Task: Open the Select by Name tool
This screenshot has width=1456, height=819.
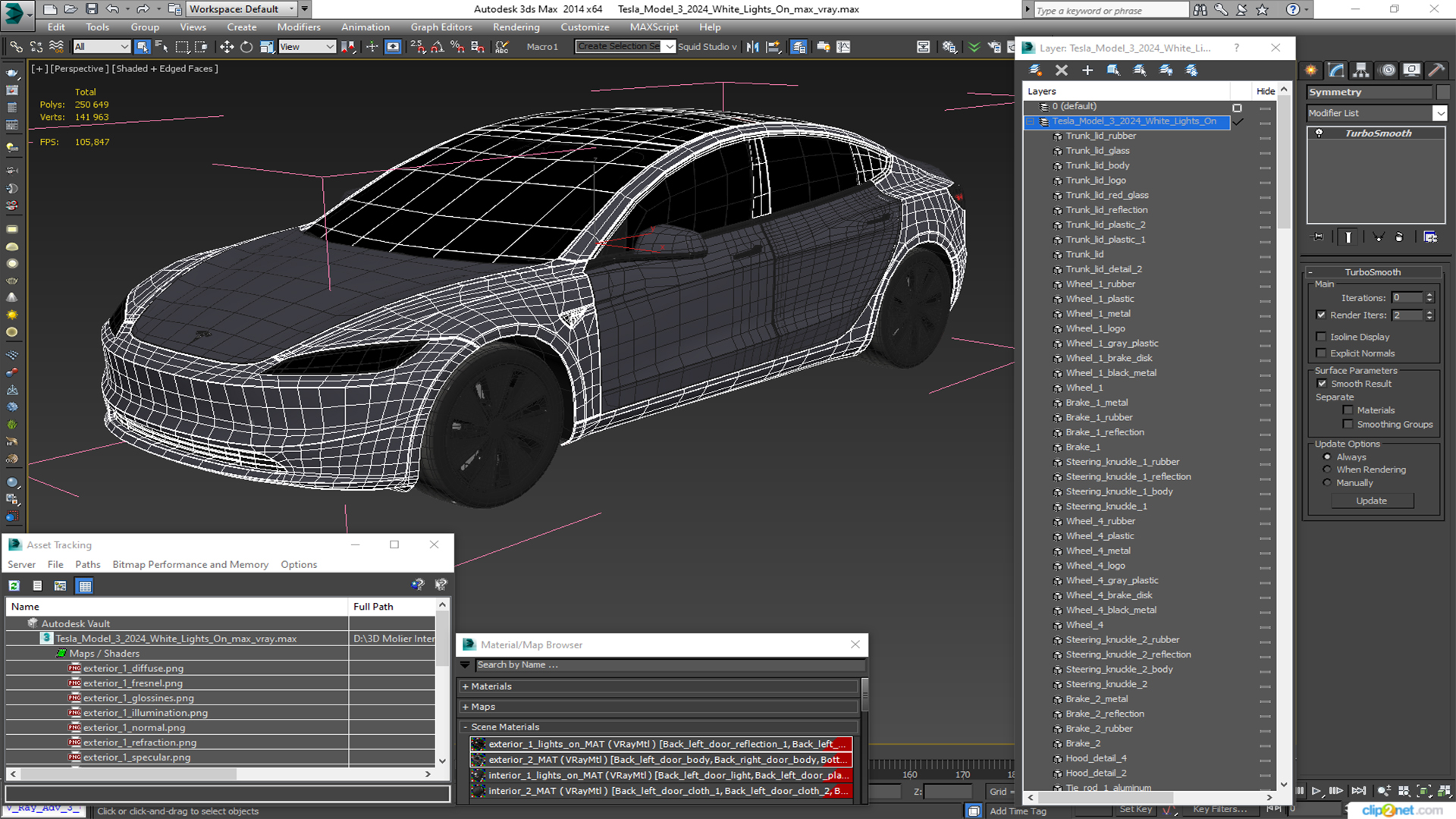Action: tap(162, 47)
